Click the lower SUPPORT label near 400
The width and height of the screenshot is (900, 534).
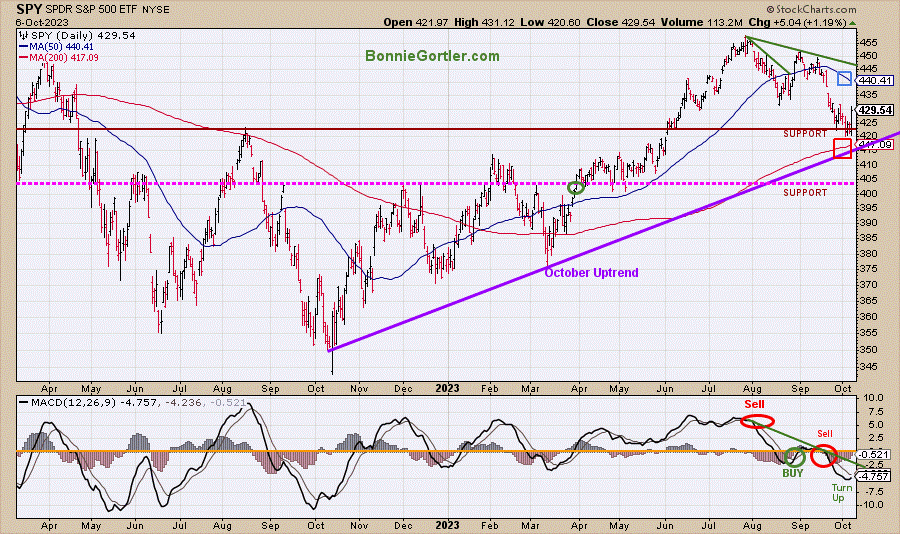pyautogui.click(x=805, y=193)
